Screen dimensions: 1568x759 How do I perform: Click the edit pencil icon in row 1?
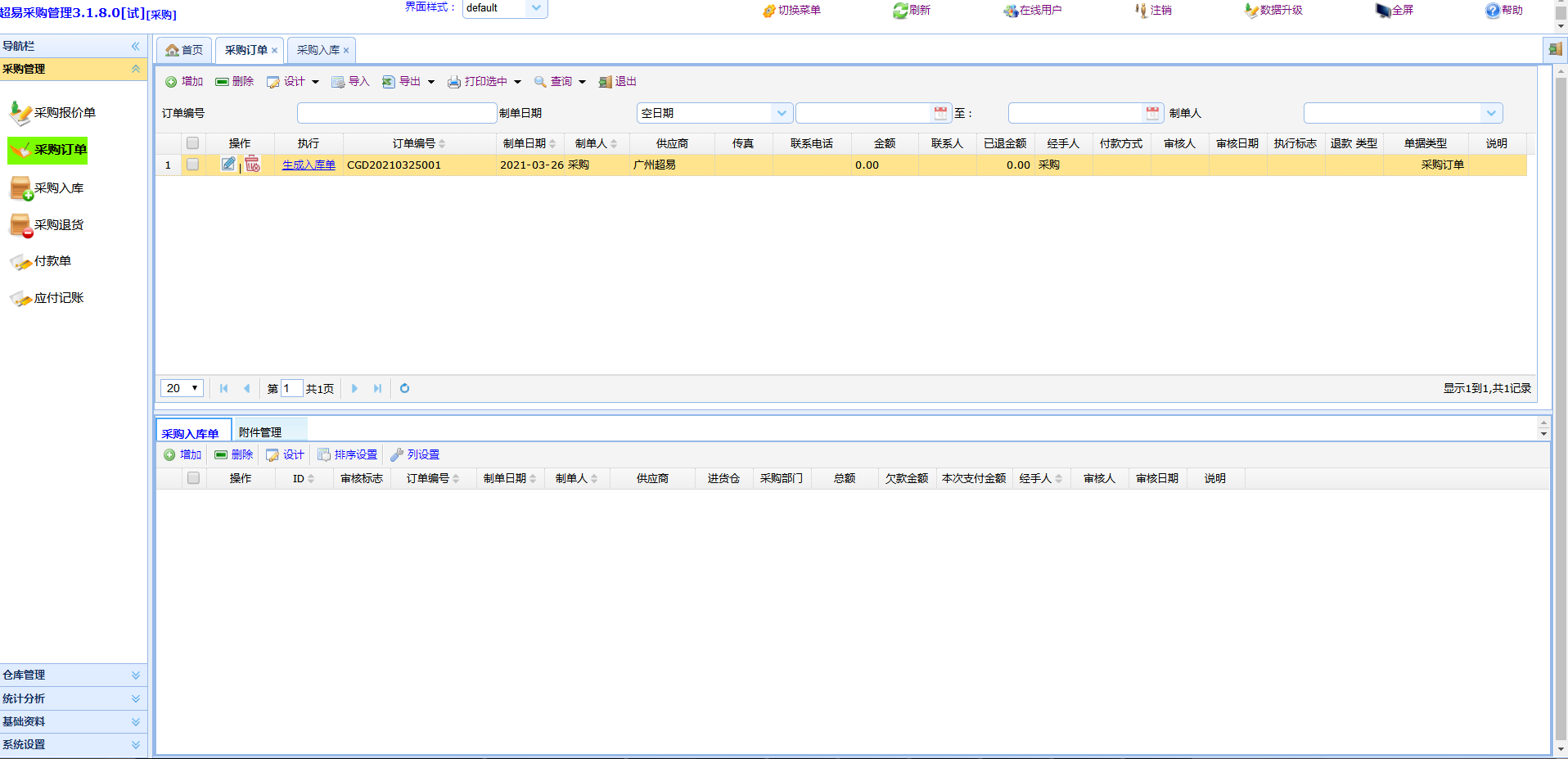click(x=228, y=164)
